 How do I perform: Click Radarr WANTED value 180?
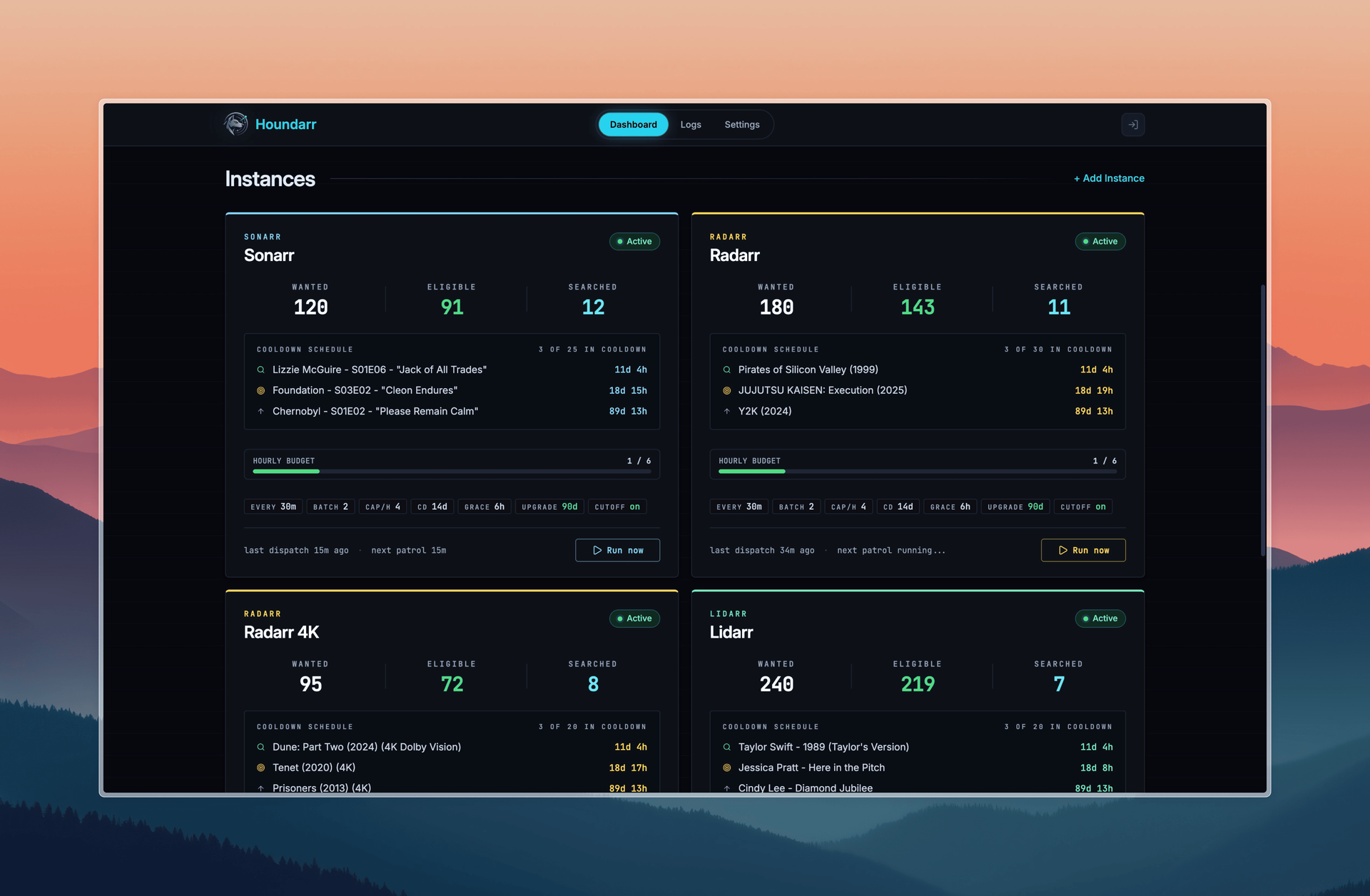[x=776, y=307]
